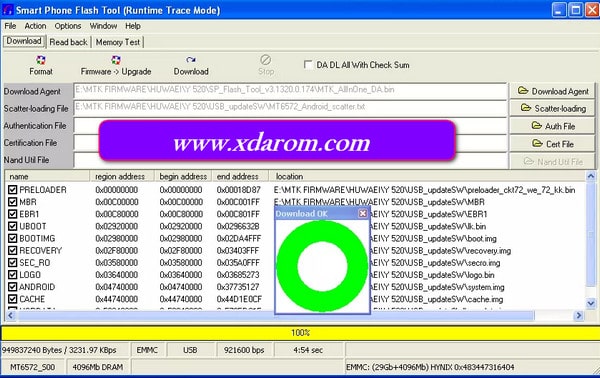The height and width of the screenshot is (378, 600).
Task: Click the 4096Mb DRAM status cell
Action: coord(98,367)
